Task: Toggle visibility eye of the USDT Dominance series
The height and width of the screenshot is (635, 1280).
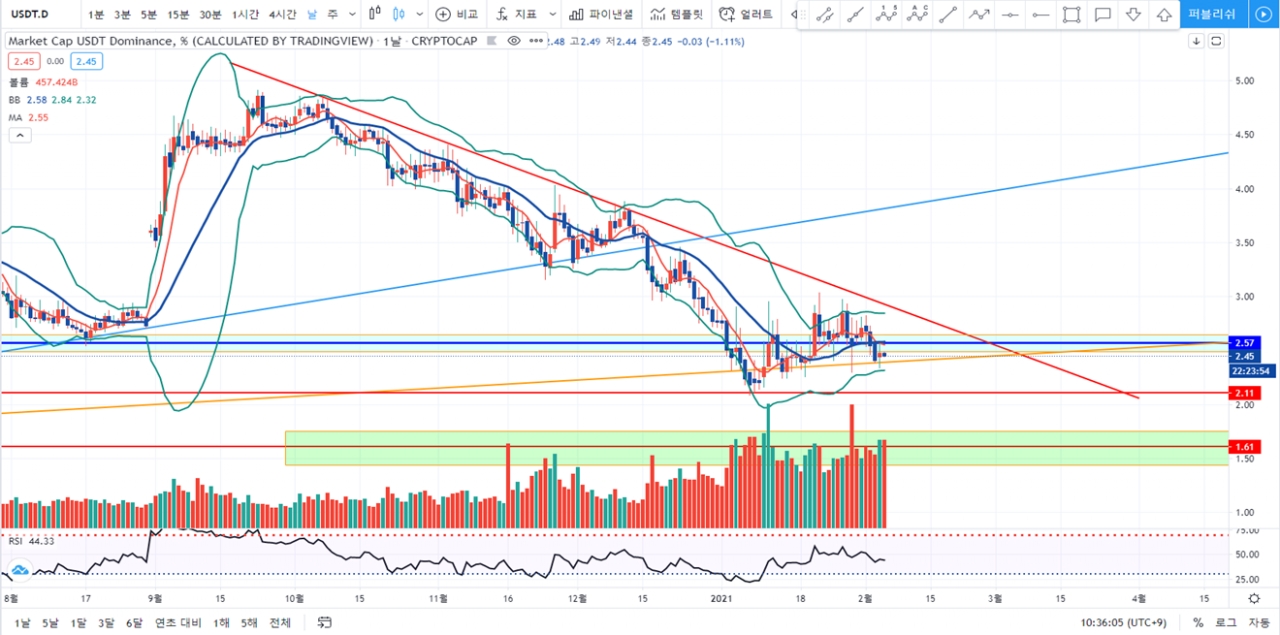Action: 514,41
